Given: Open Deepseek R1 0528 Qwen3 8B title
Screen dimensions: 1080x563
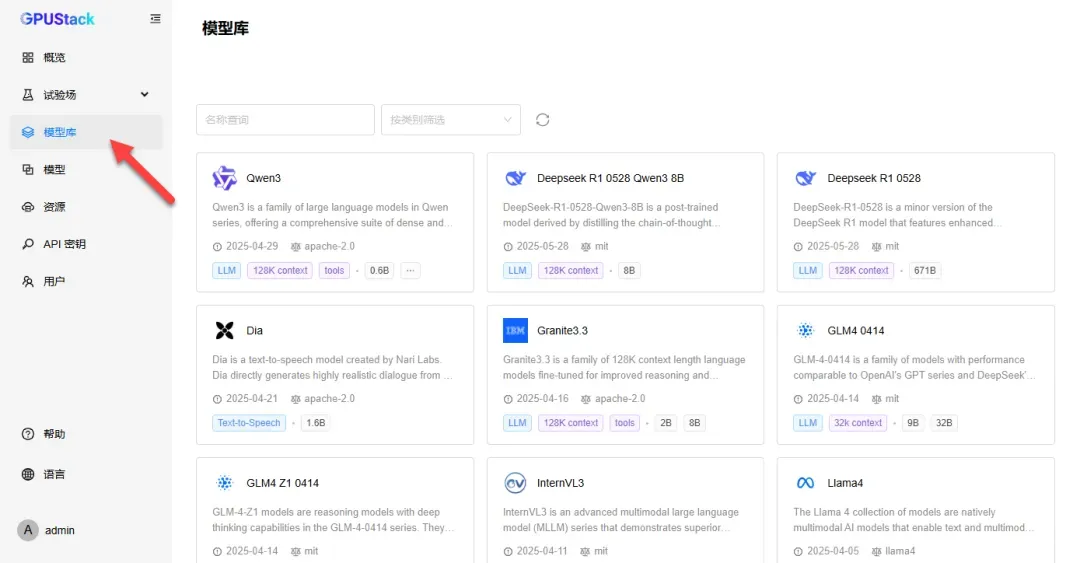Looking at the screenshot, I should pos(610,178).
